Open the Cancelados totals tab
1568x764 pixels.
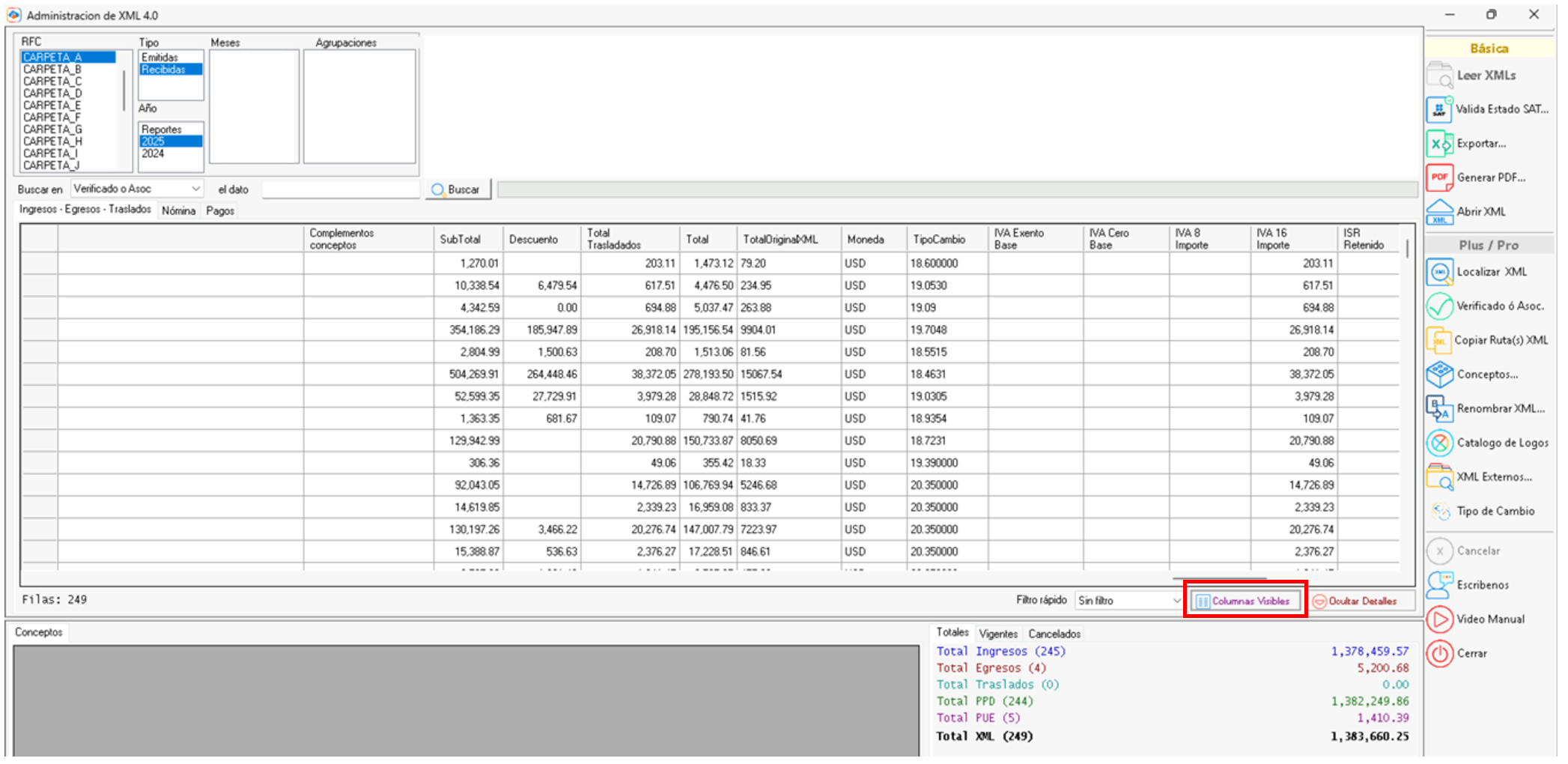click(x=1054, y=634)
